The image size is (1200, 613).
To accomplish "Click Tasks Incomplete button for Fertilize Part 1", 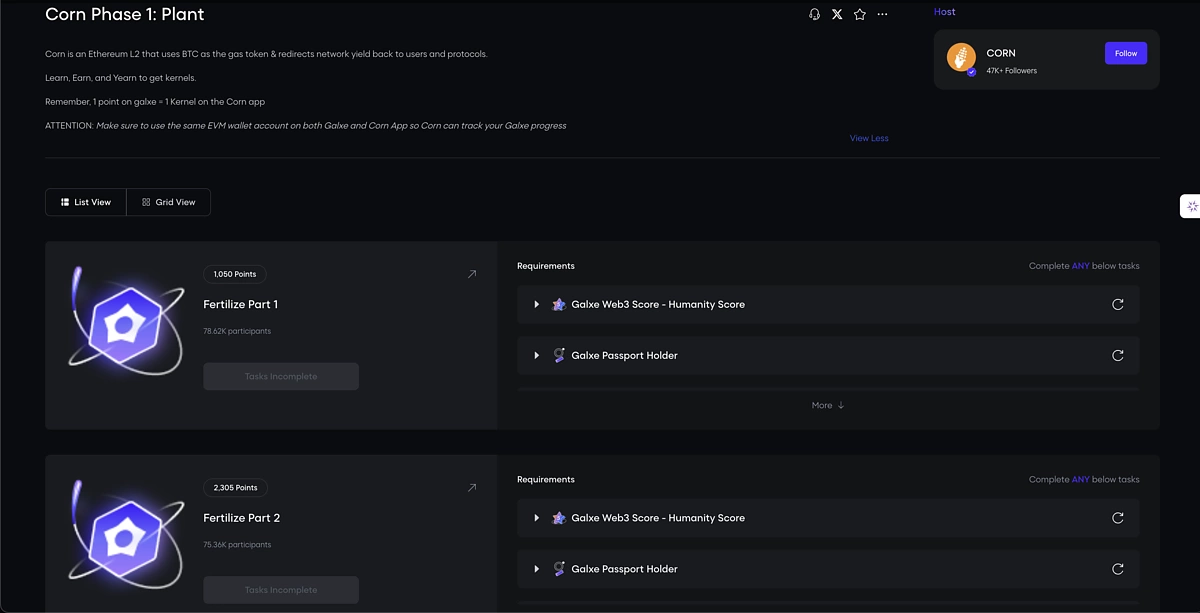I will [x=281, y=376].
